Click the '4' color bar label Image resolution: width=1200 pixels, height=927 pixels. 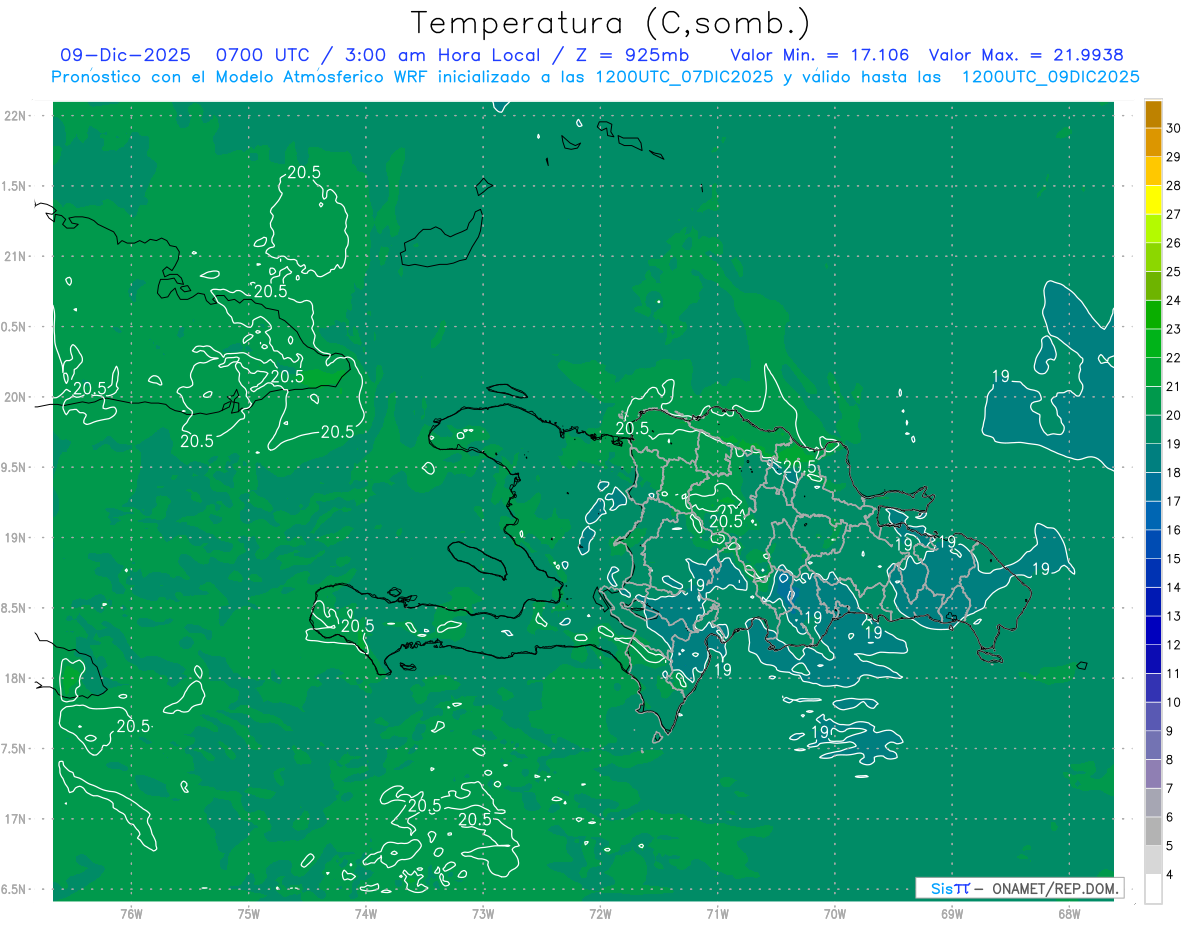(x=1171, y=875)
